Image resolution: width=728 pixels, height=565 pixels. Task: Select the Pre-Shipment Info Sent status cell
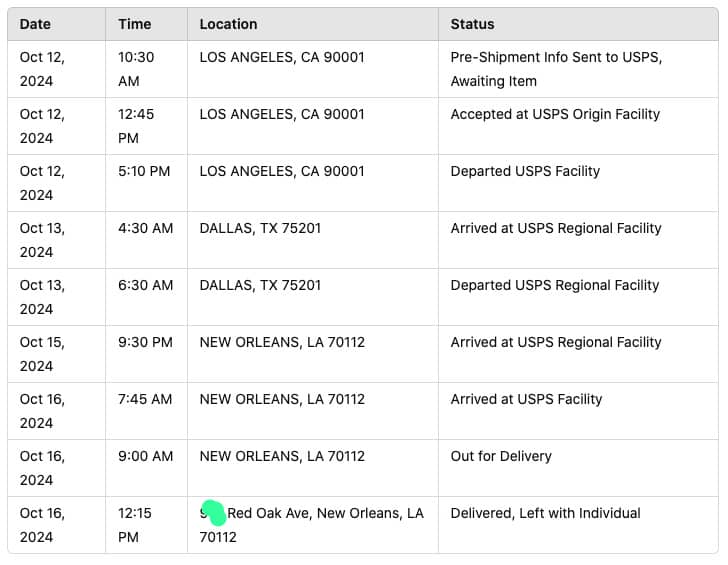pos(556,69)
